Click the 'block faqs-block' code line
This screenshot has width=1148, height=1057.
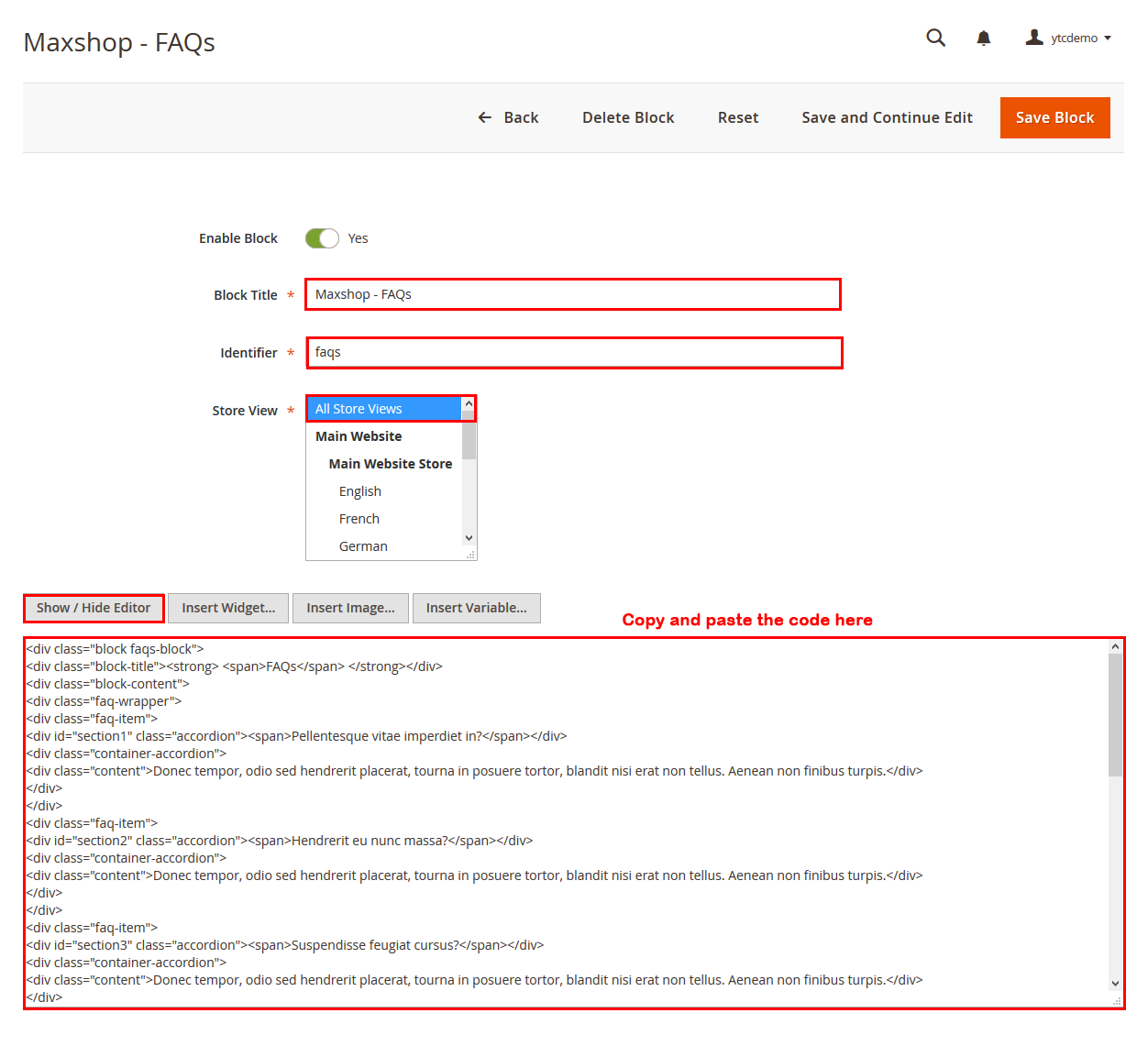[115, 649]
